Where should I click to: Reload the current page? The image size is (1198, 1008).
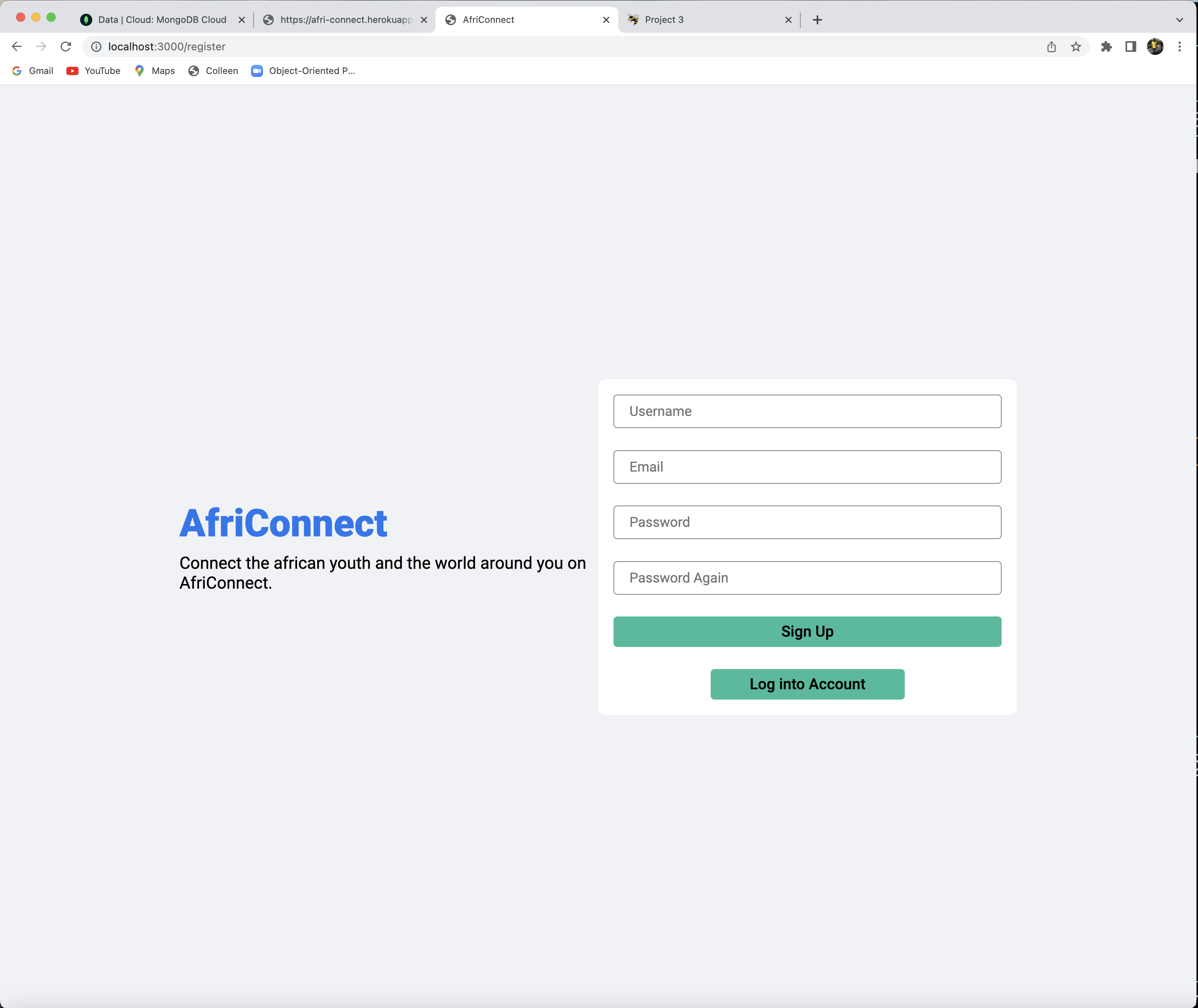65,46
